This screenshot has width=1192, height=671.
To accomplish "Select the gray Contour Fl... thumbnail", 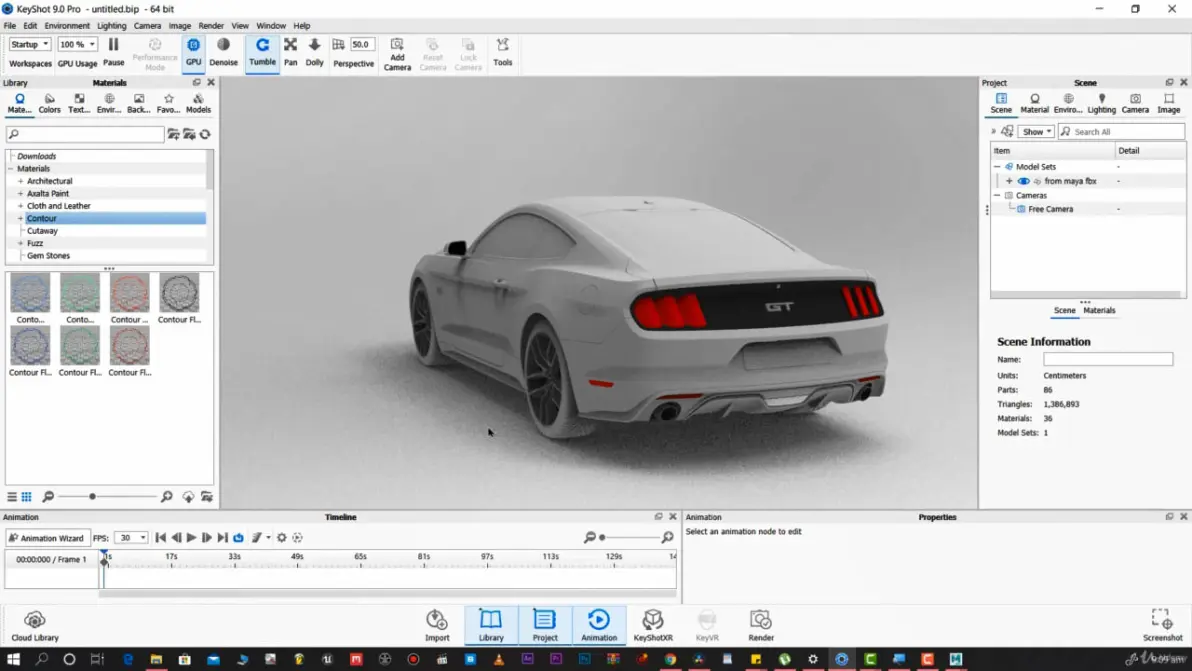I will click(179, 299).
